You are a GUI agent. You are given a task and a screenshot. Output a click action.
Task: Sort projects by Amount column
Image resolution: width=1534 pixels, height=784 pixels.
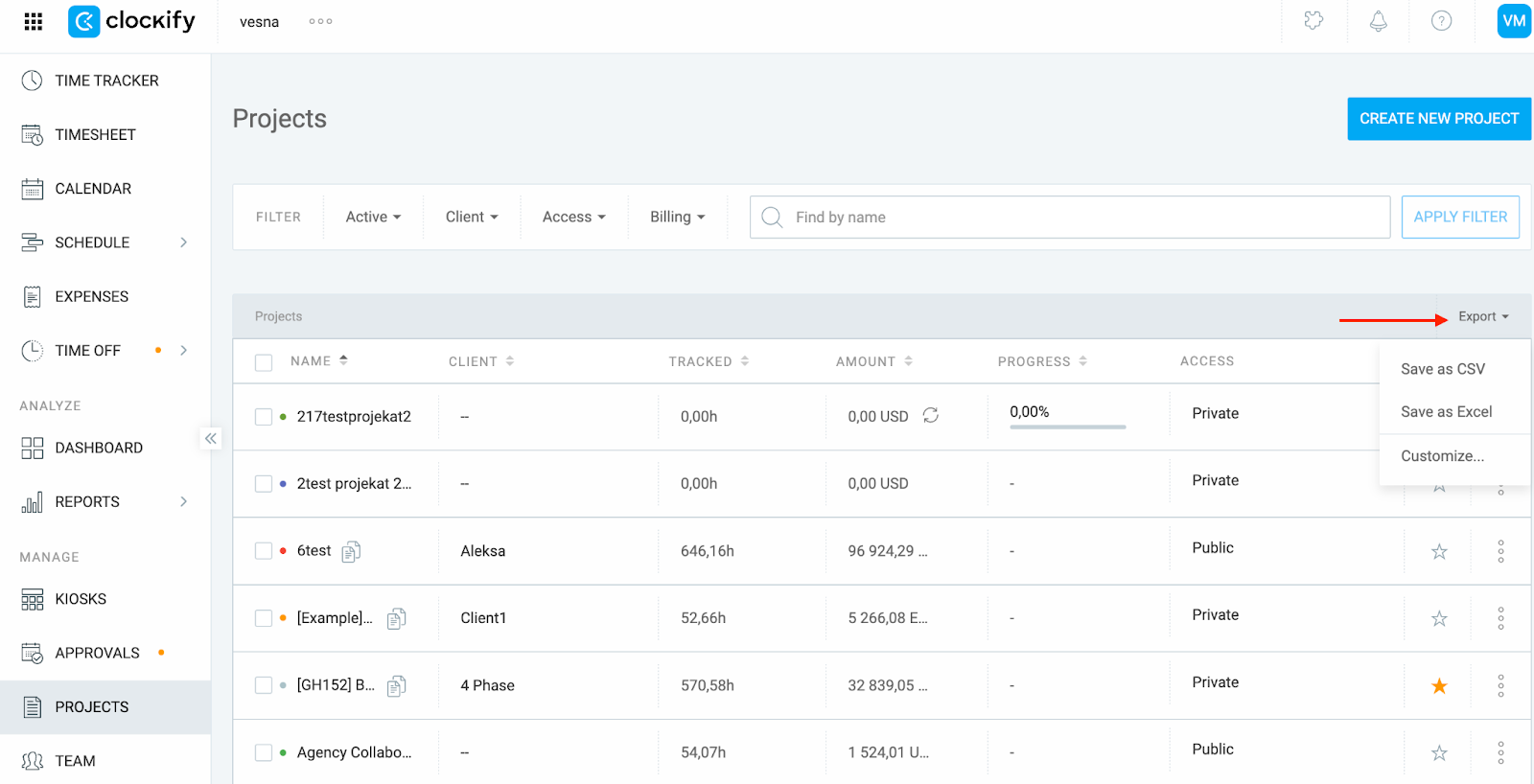tap(874, 361)
